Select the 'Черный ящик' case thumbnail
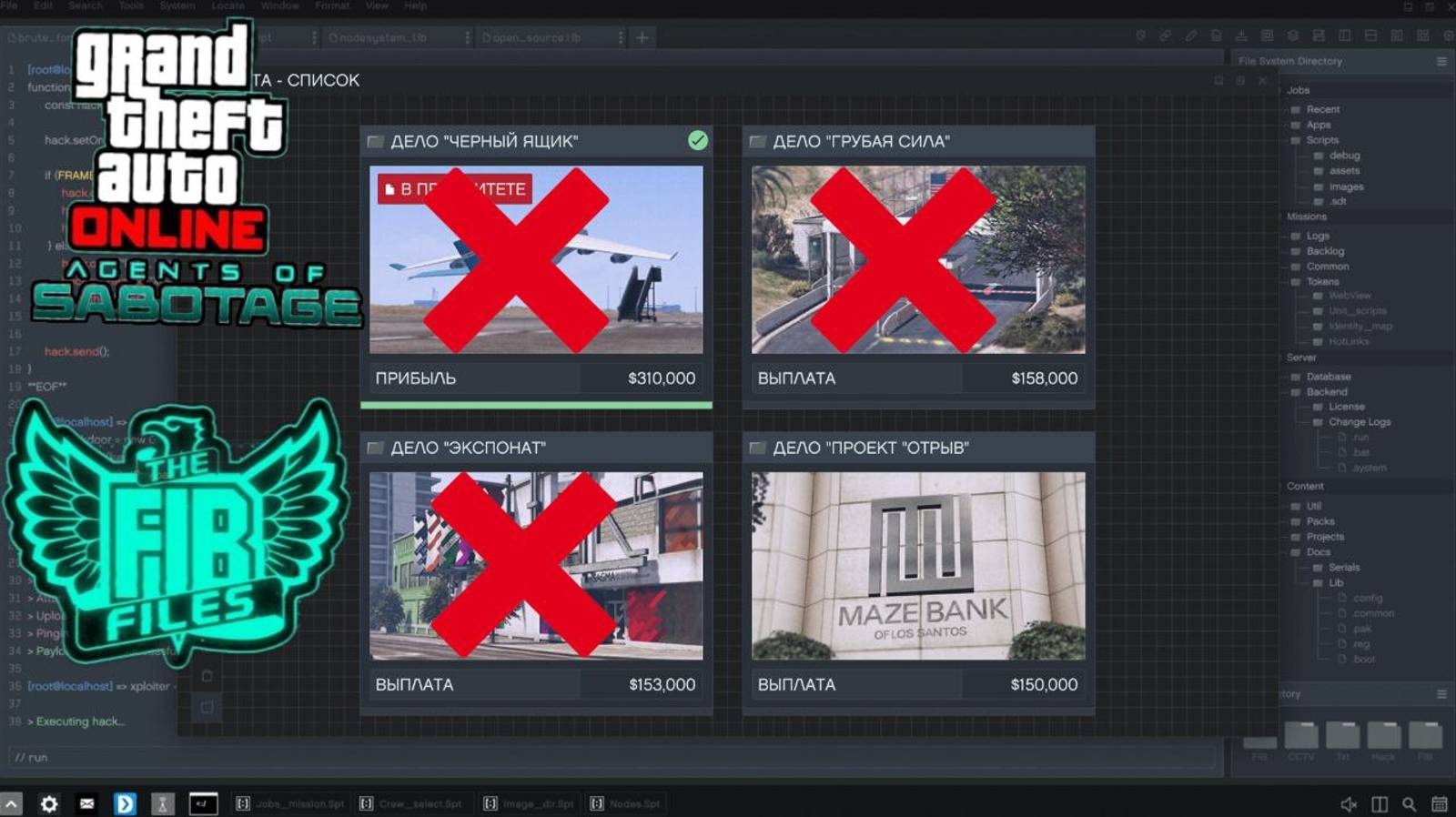This screenshot has width=1456, height=817. point(536,259)
